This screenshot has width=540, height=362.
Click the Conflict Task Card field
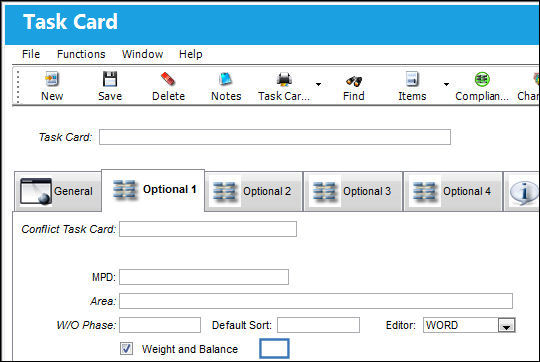coord(208,229)
